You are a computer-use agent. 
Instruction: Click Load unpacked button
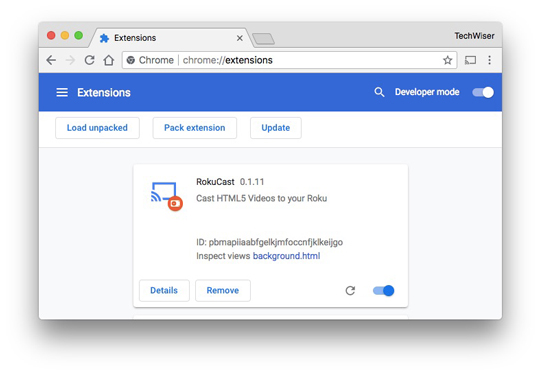coord(97,128)
